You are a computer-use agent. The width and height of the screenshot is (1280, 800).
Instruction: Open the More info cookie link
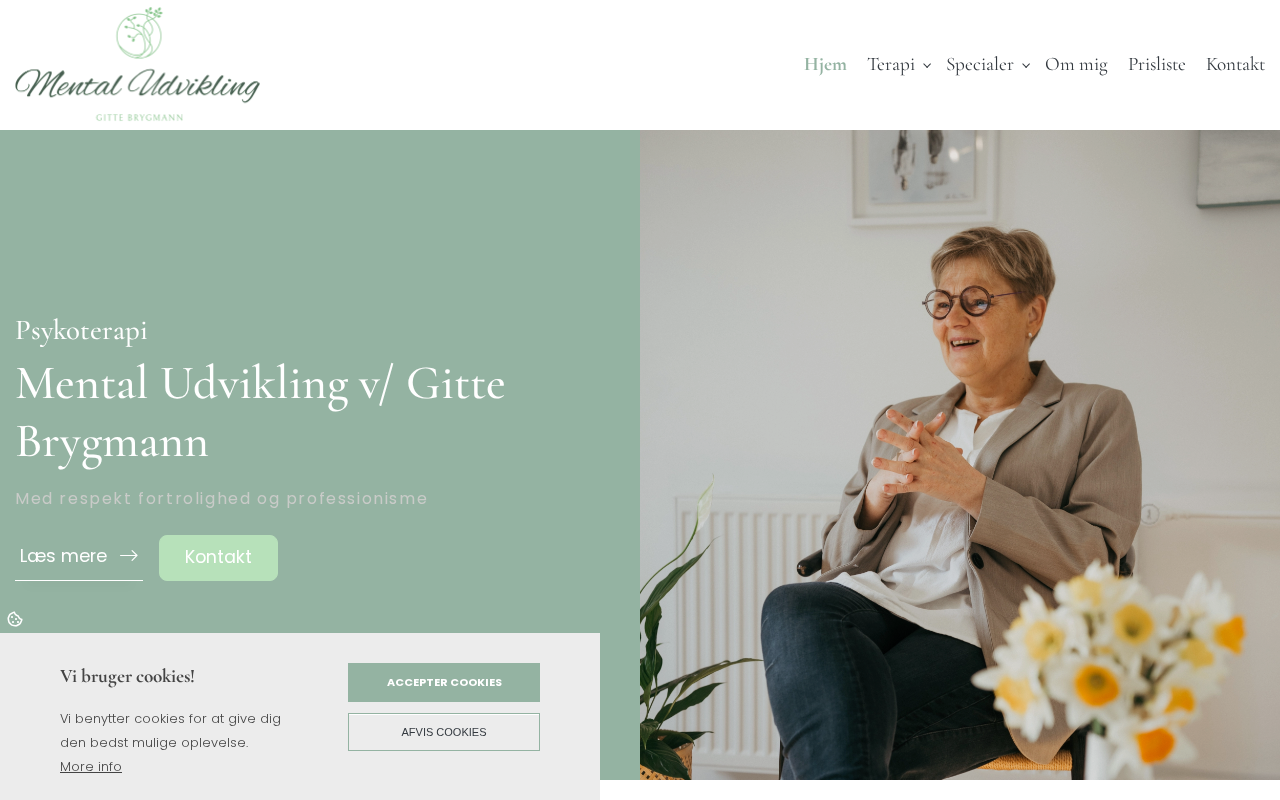coord(91,767)
